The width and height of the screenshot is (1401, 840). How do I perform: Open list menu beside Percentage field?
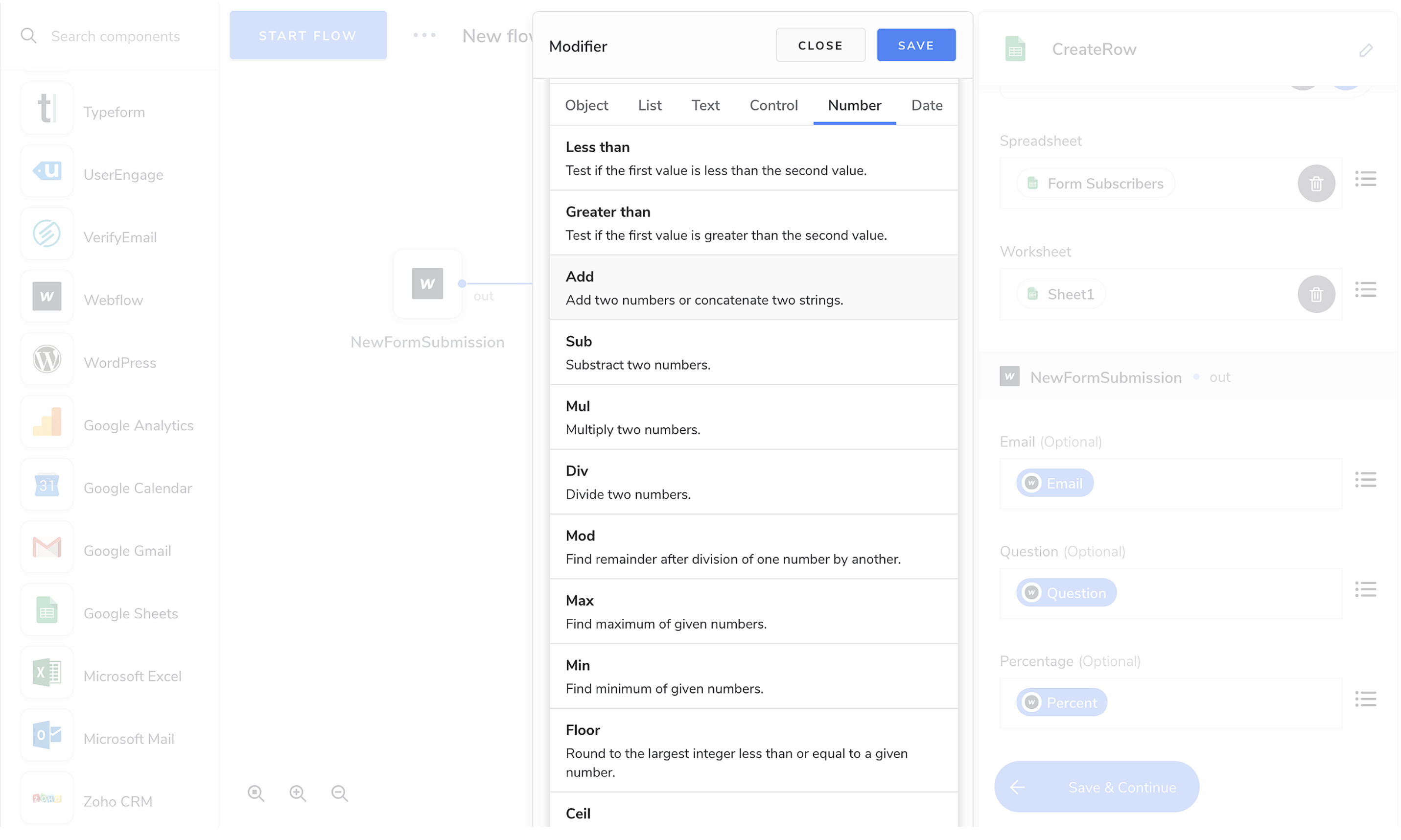coord(1365,699)
